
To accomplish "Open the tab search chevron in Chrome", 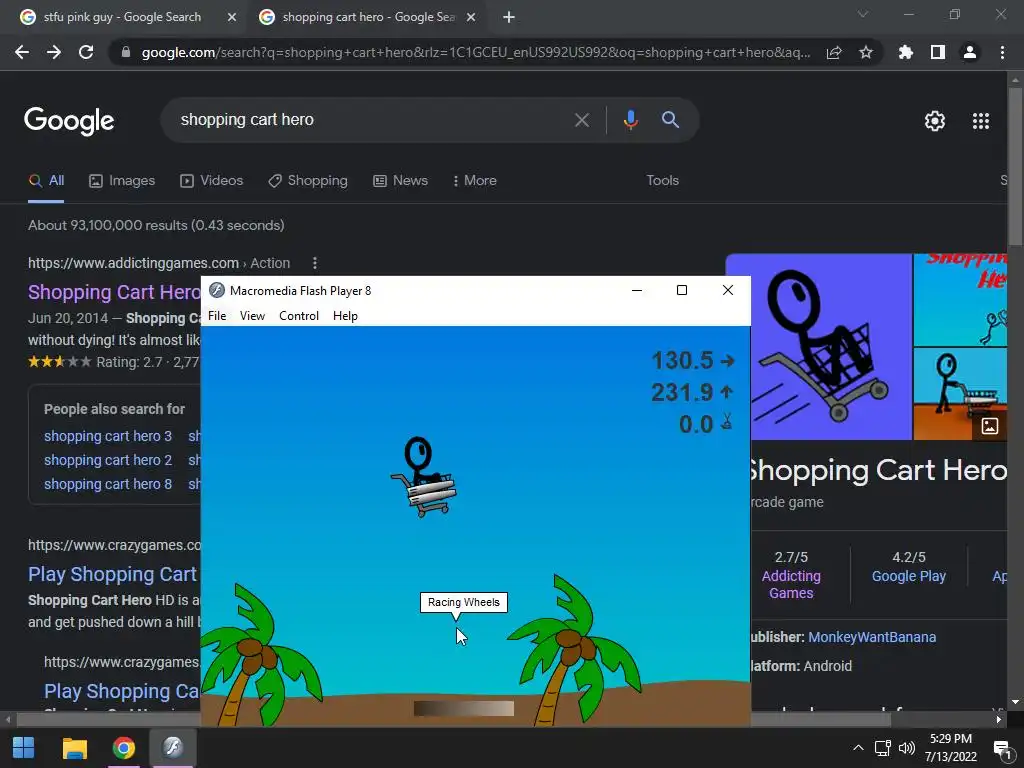I will pos(863,14).
